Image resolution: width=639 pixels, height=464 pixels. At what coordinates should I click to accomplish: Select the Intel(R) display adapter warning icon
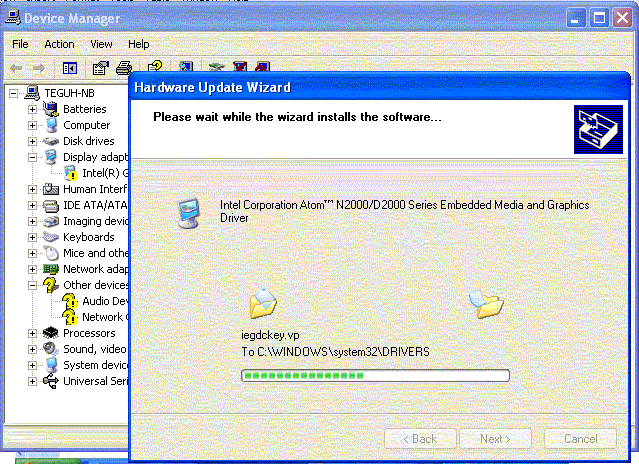pos(71,173)
